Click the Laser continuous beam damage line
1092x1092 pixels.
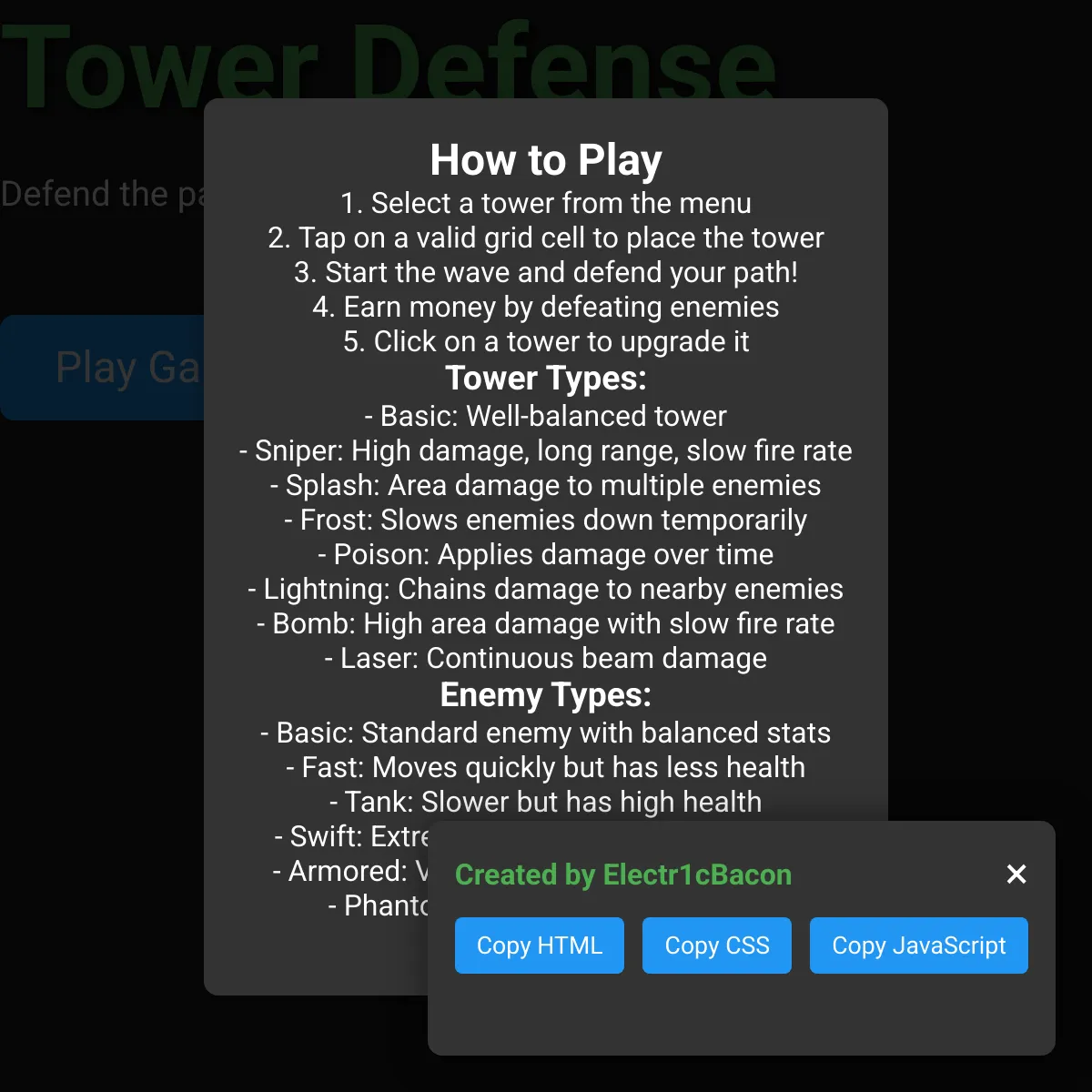pos(545,658)
